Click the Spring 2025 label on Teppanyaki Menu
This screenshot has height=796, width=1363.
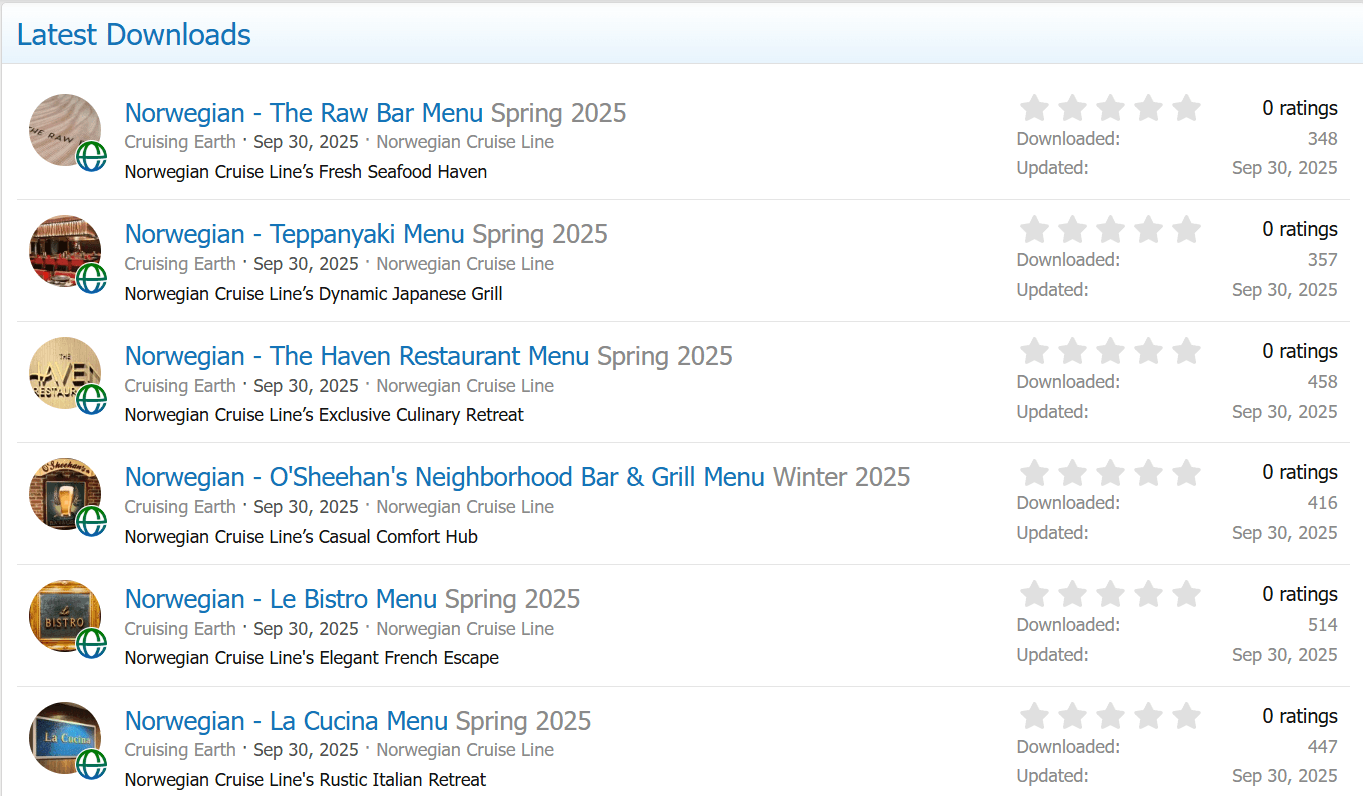click(x=540, y=234)
